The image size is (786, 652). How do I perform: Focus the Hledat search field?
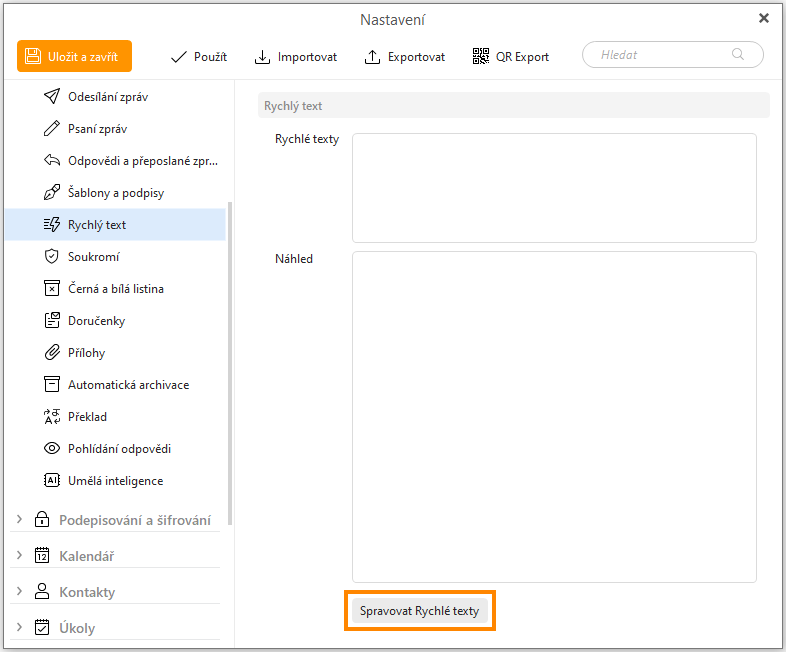point(664,55)
